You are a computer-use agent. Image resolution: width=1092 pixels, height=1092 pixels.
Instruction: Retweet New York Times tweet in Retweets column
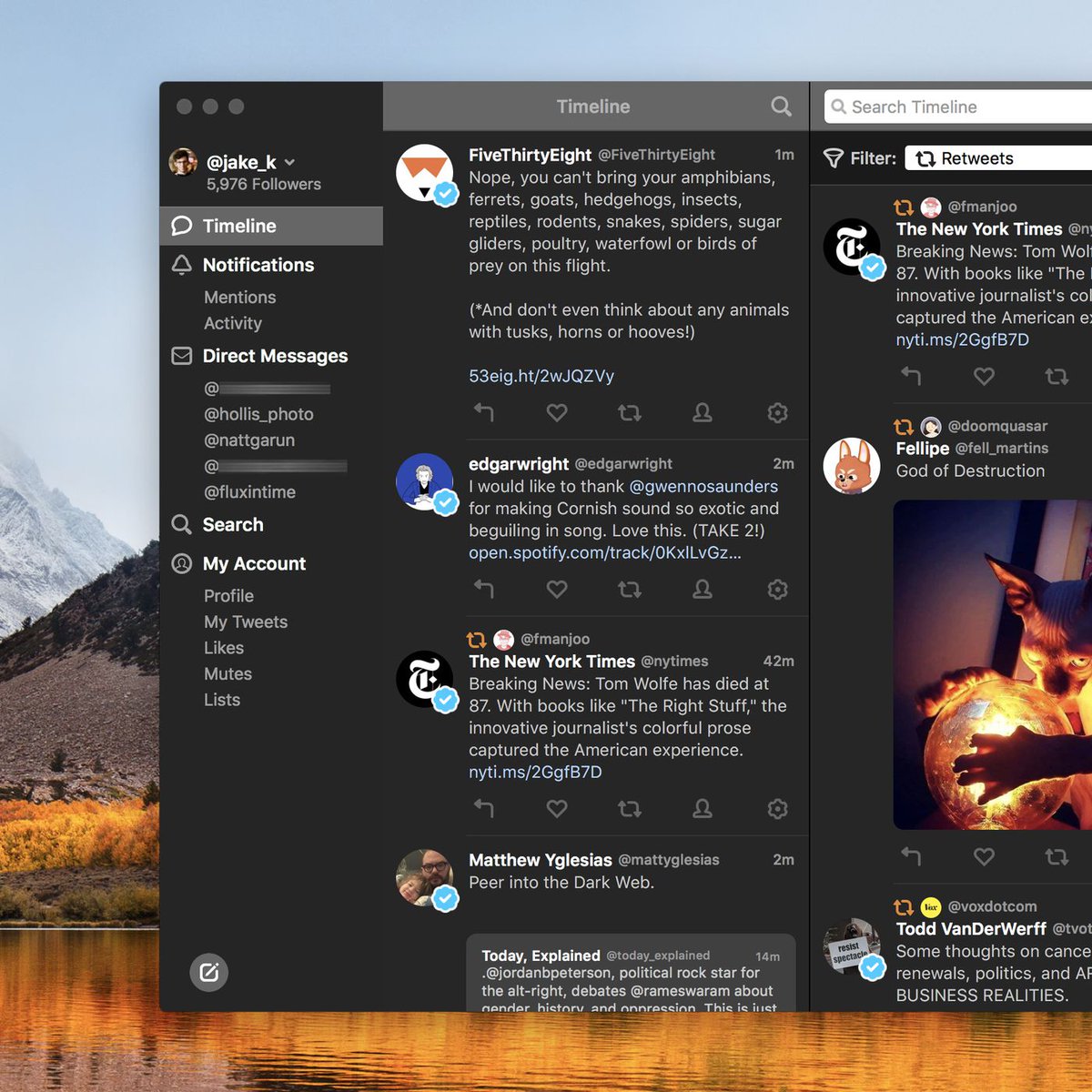click(1057, 376)
